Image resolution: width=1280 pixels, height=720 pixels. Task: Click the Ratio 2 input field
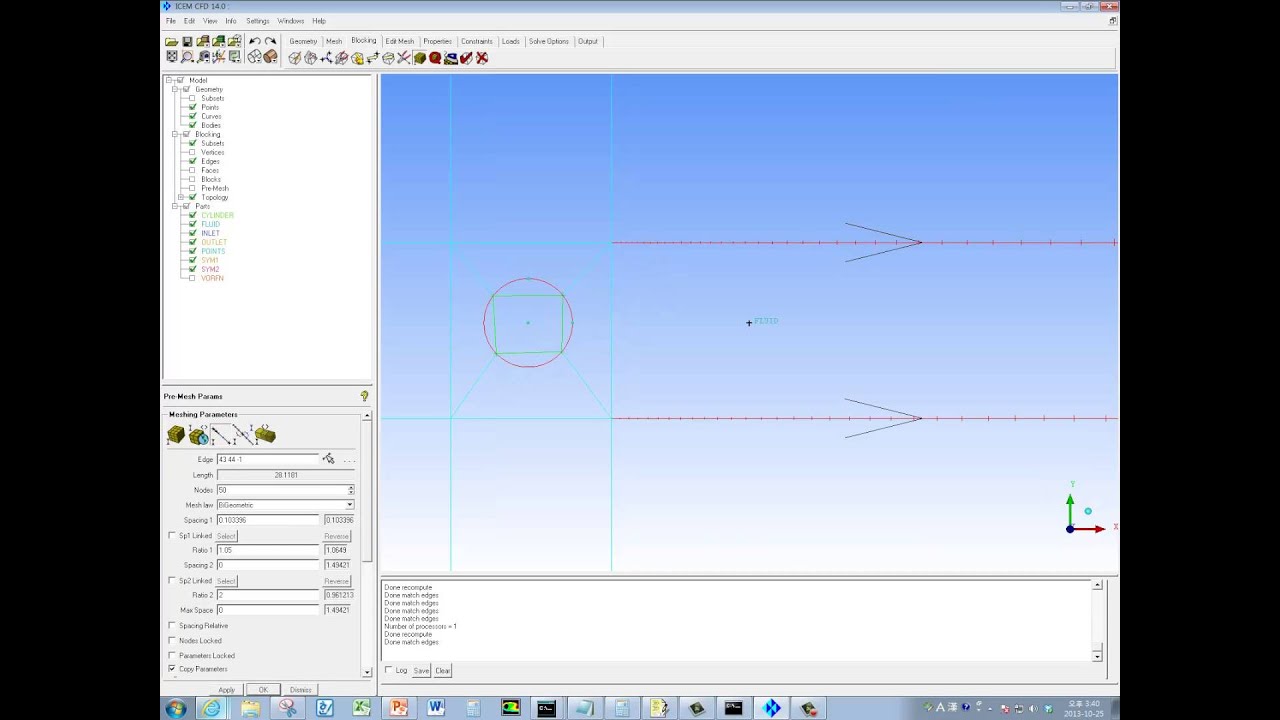click(x=268, y=595)
